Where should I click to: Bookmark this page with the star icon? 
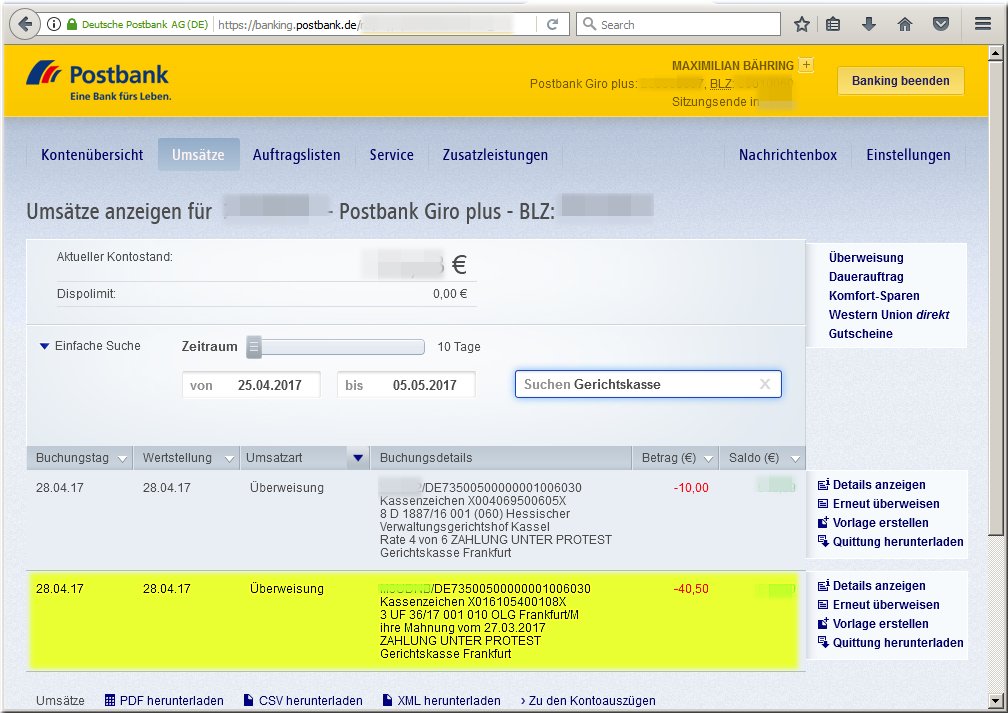pos(802,24)
